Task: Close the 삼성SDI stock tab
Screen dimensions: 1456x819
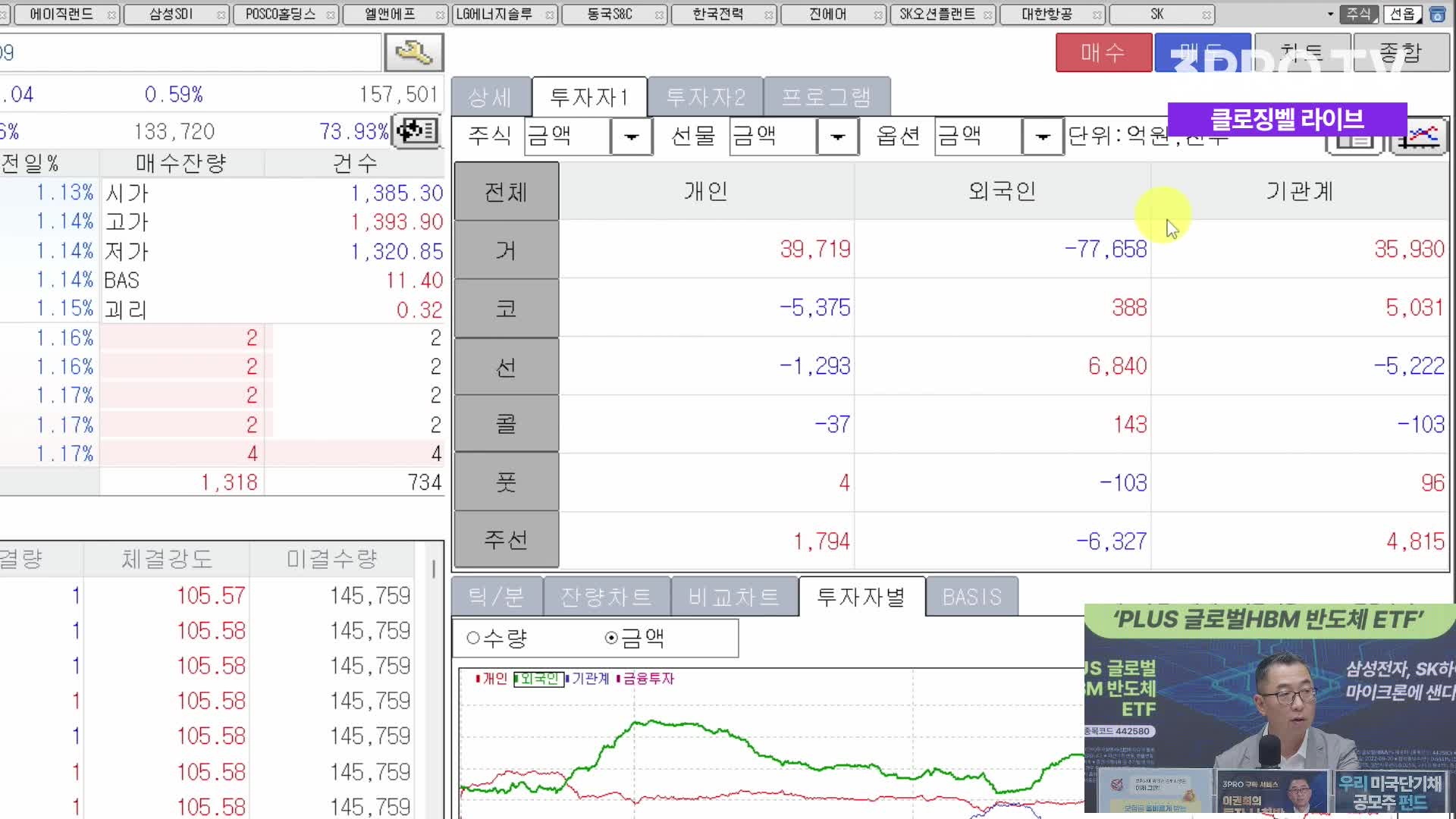Action: pyautogui.click(x=221, y=15)
